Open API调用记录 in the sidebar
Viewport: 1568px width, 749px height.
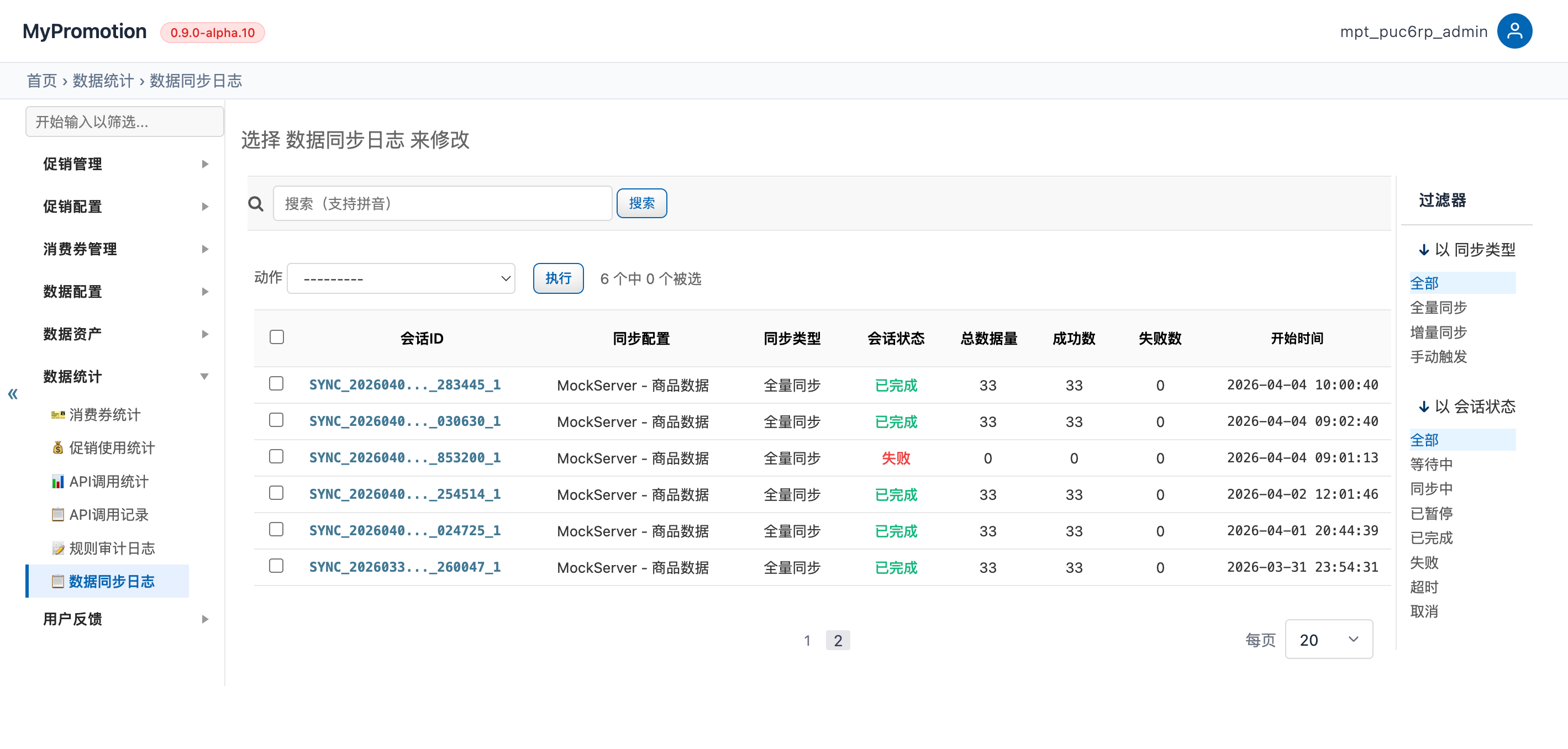[109, 515]
